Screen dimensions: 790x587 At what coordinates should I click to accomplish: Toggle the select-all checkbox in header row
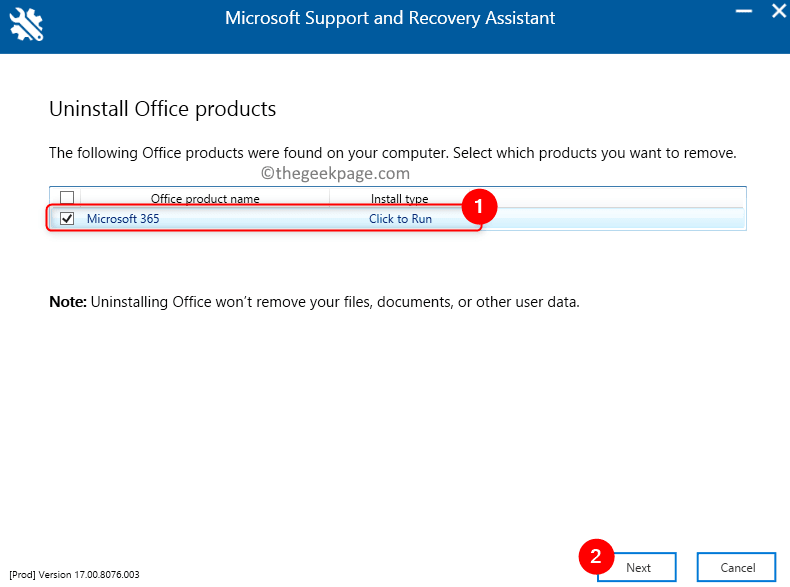[67, 198]
